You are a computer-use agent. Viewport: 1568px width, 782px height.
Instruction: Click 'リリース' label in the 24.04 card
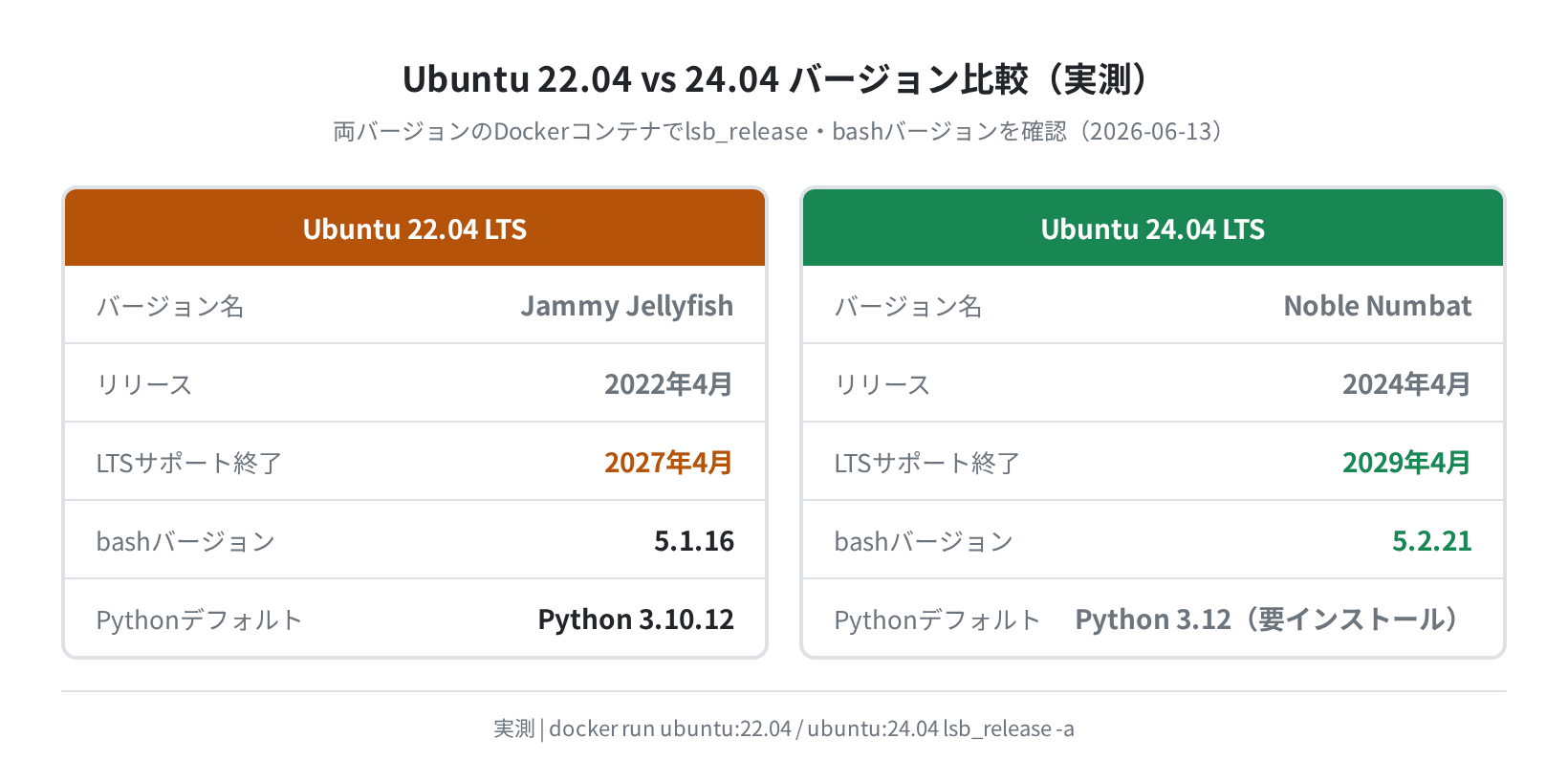(882, 384)
